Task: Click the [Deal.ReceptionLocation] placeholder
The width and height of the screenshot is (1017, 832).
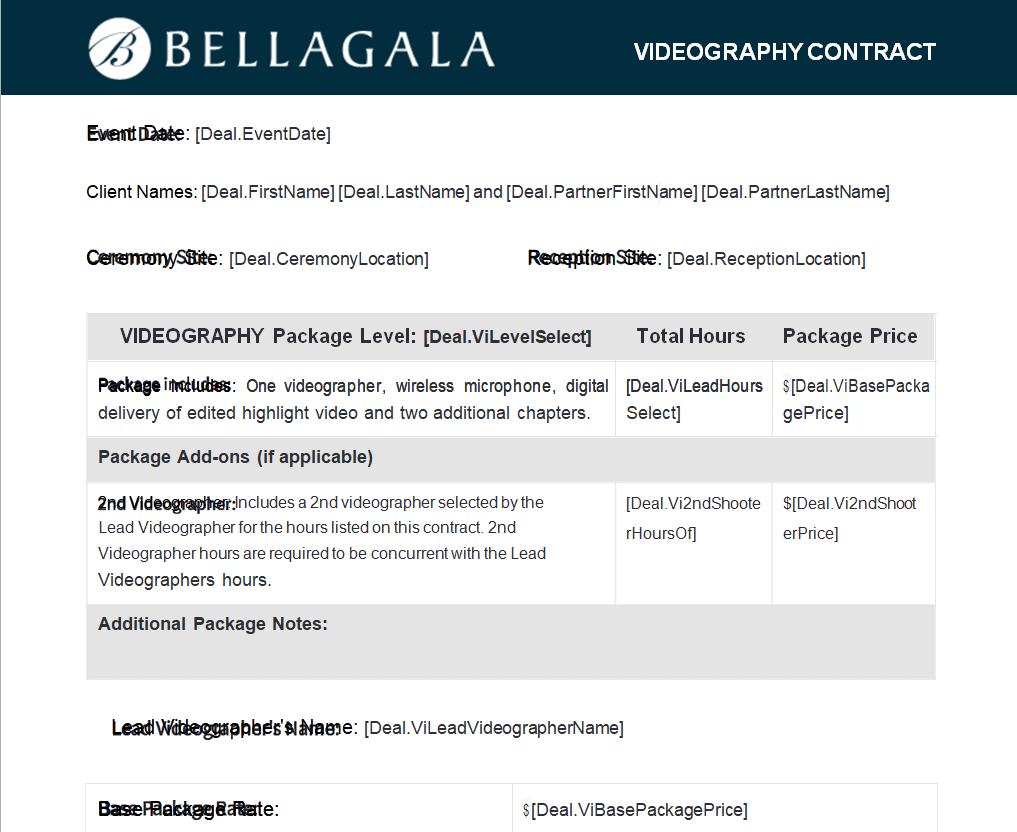Action: point(766,259)
